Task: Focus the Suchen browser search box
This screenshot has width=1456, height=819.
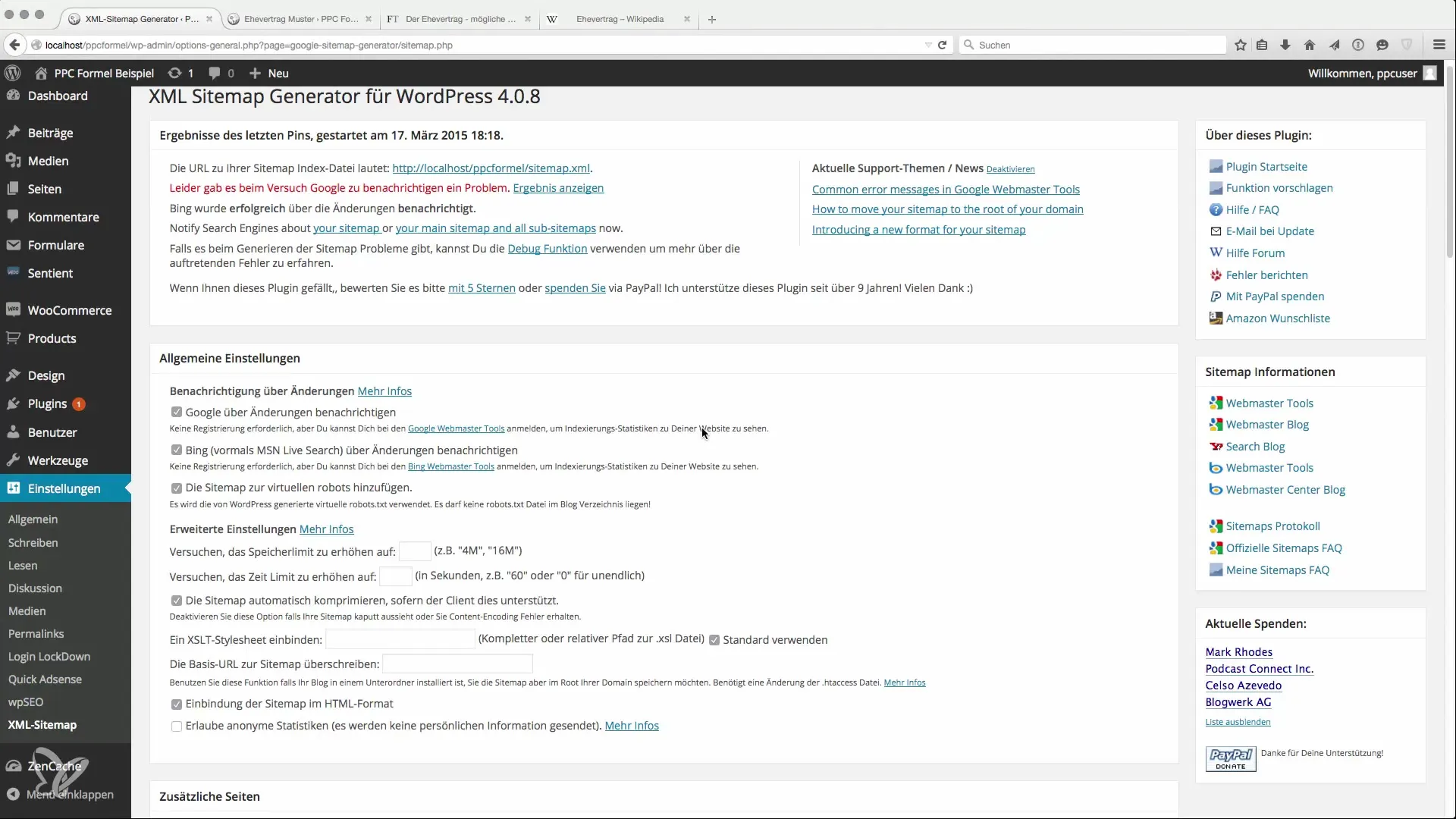Action: (1093, 45)
